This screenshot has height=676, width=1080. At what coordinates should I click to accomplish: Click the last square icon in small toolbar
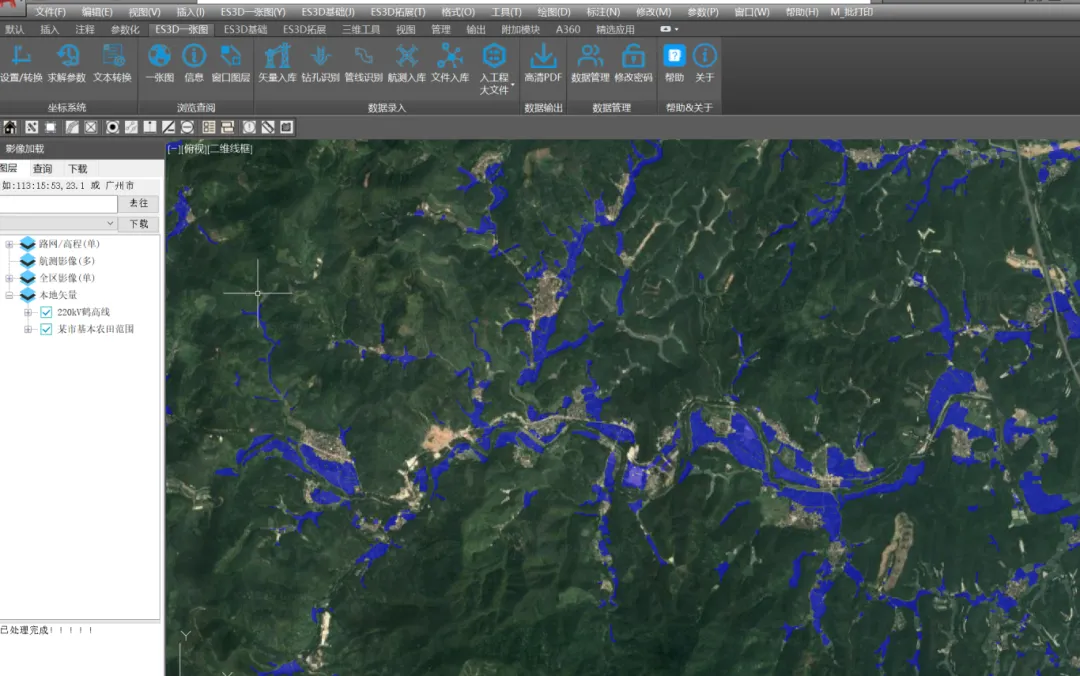pos(287,127)
